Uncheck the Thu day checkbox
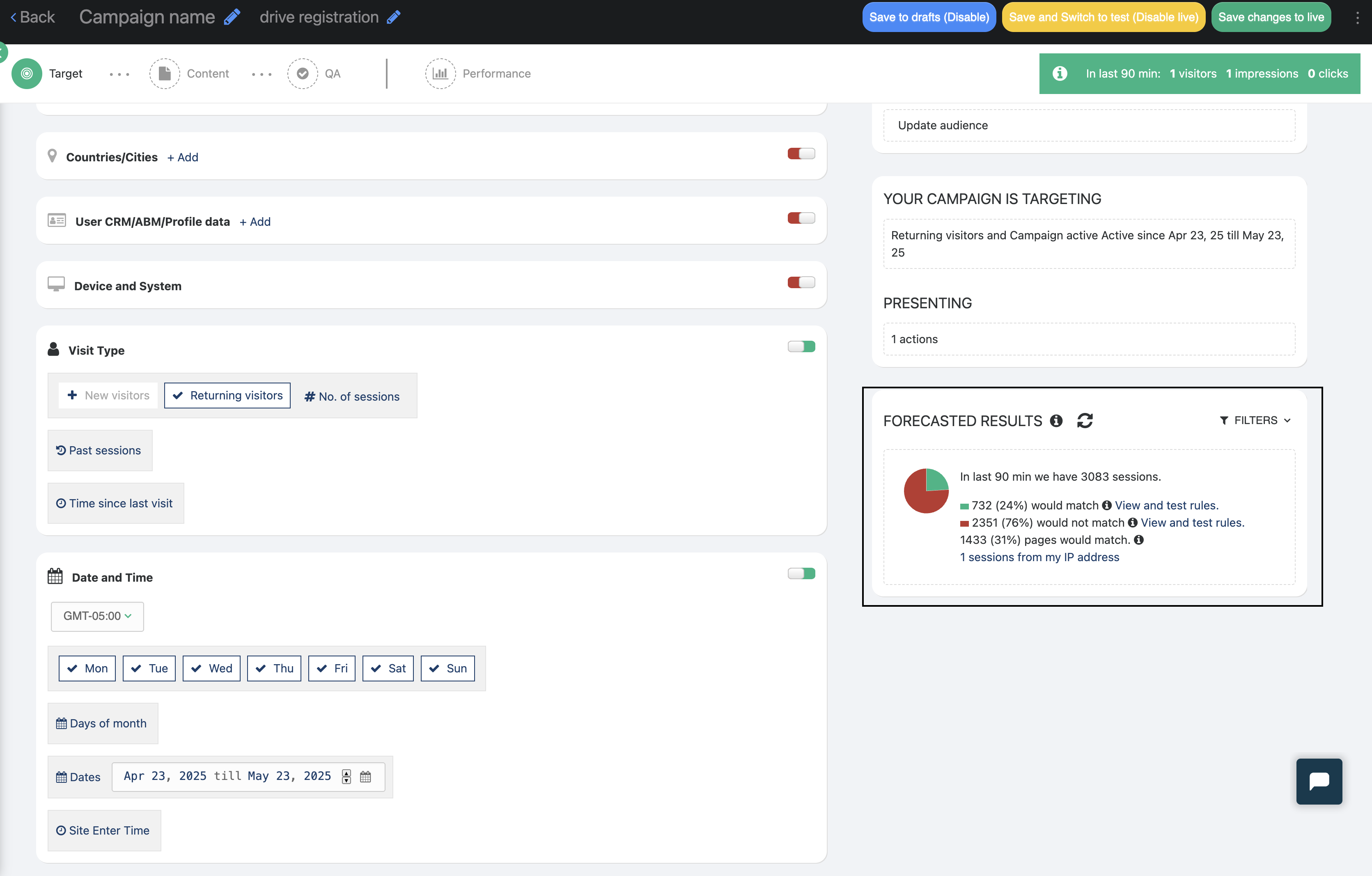Screen dimensions: 1372x876 tap(274, 668)
